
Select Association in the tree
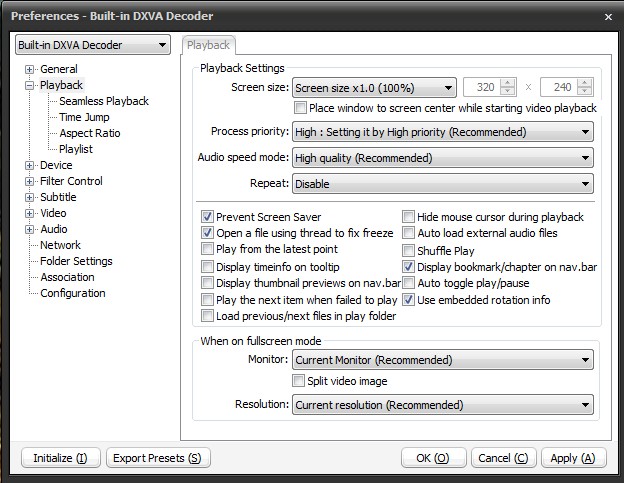tap(67, 277)
